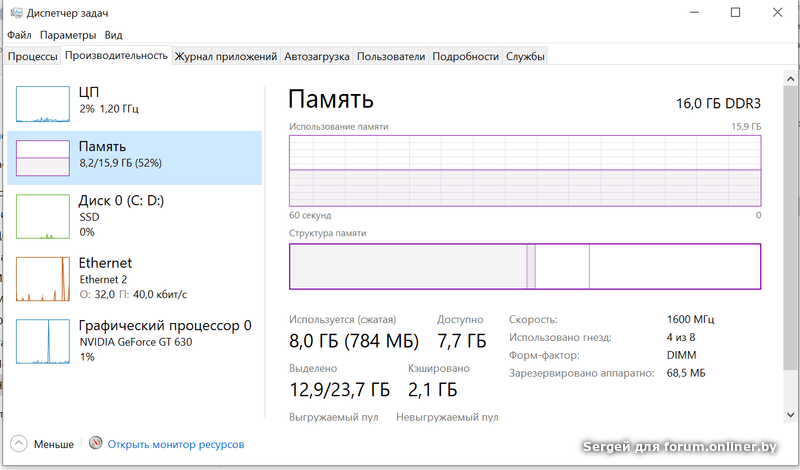
Task: Click the Выгружаемый пул label
Action: pyautogui.click(x=334, y=417)
